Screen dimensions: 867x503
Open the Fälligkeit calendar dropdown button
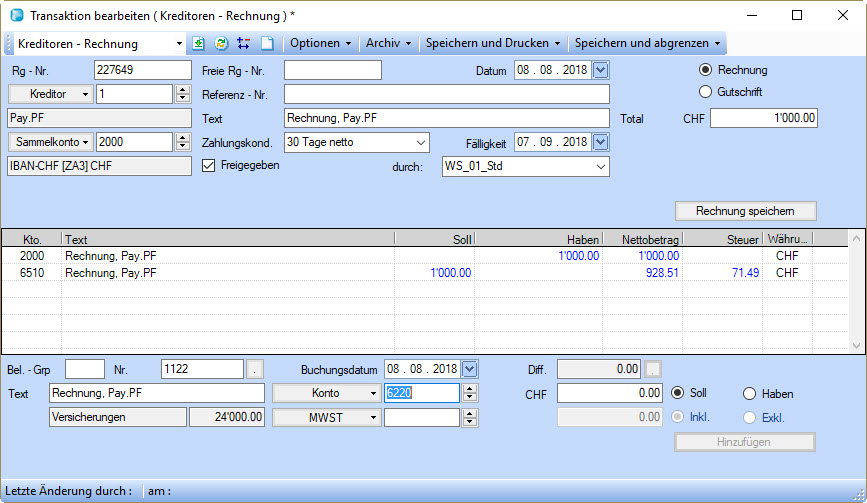coord(600,142)
